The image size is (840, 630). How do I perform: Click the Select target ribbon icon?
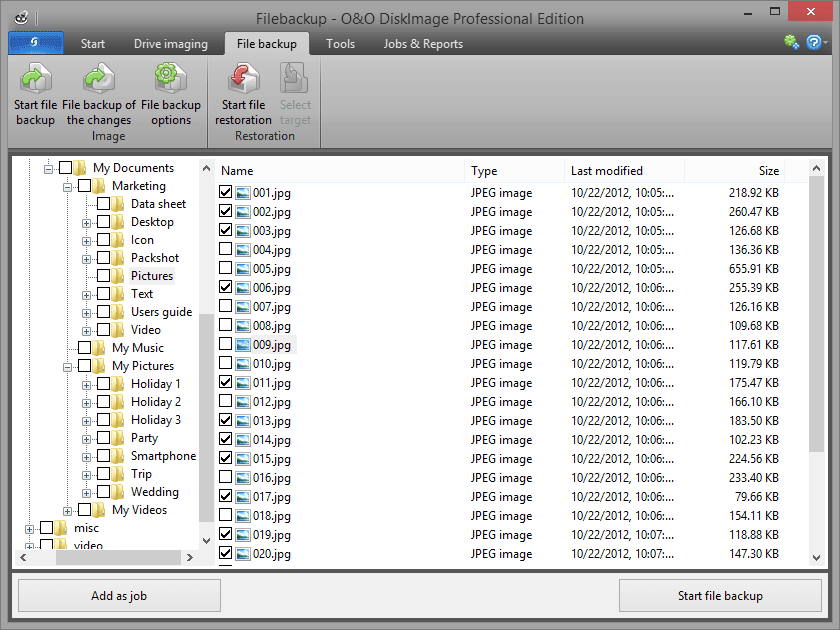[x=294, y=79]
